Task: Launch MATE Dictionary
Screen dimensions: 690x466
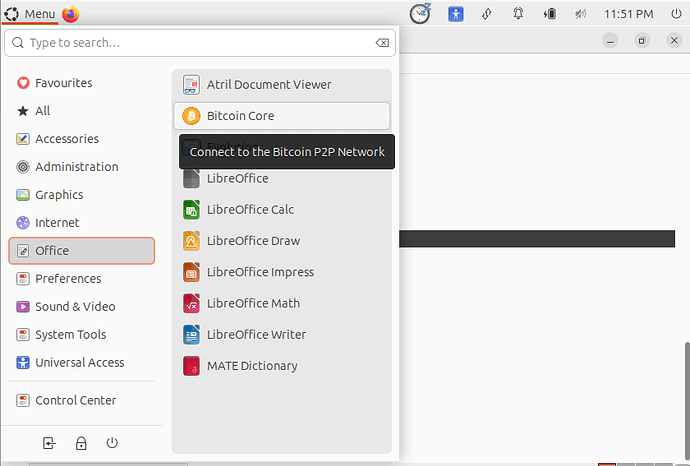Action: 282,366
